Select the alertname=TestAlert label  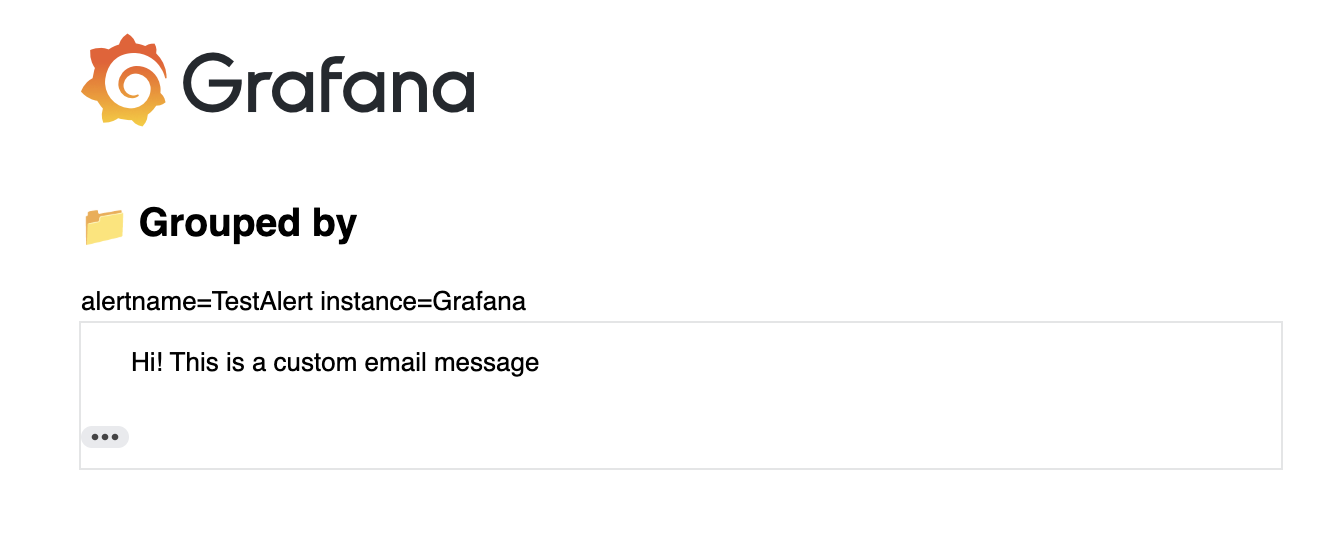tap(197, 301)
